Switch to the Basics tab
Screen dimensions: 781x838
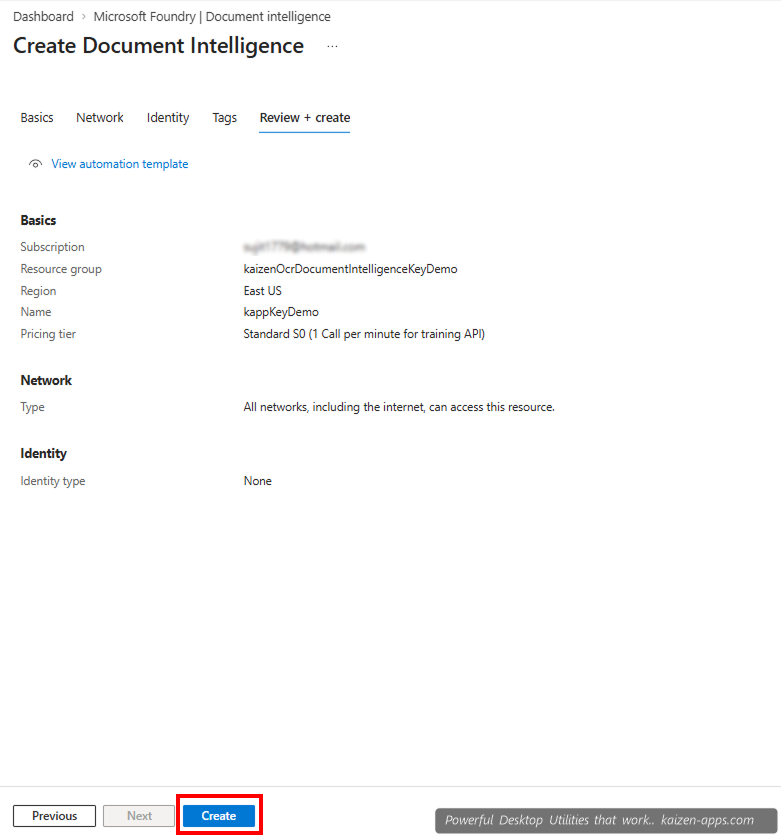(x=37, y=118)
